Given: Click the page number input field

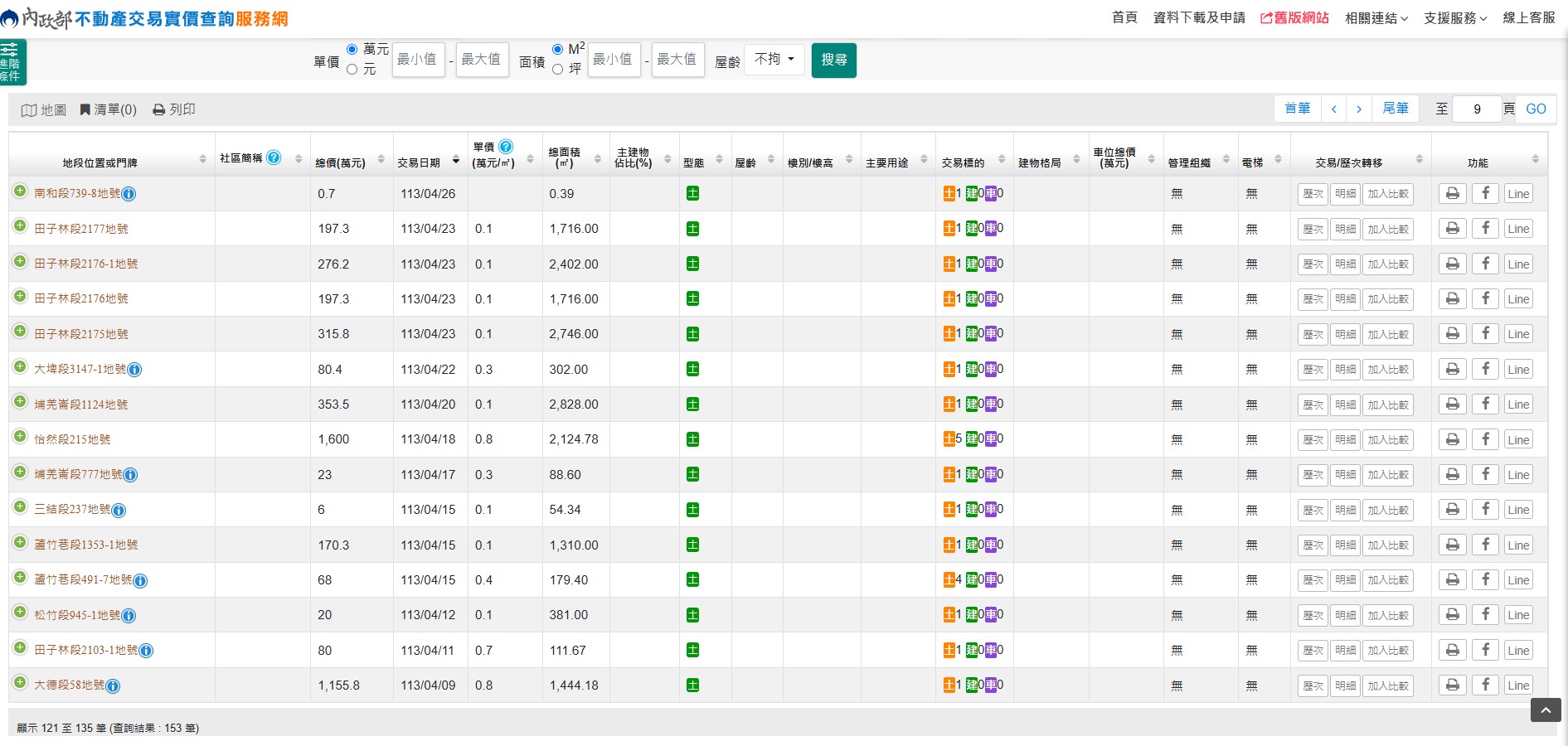Looking at the screenshot, I should click(1477, 109).
